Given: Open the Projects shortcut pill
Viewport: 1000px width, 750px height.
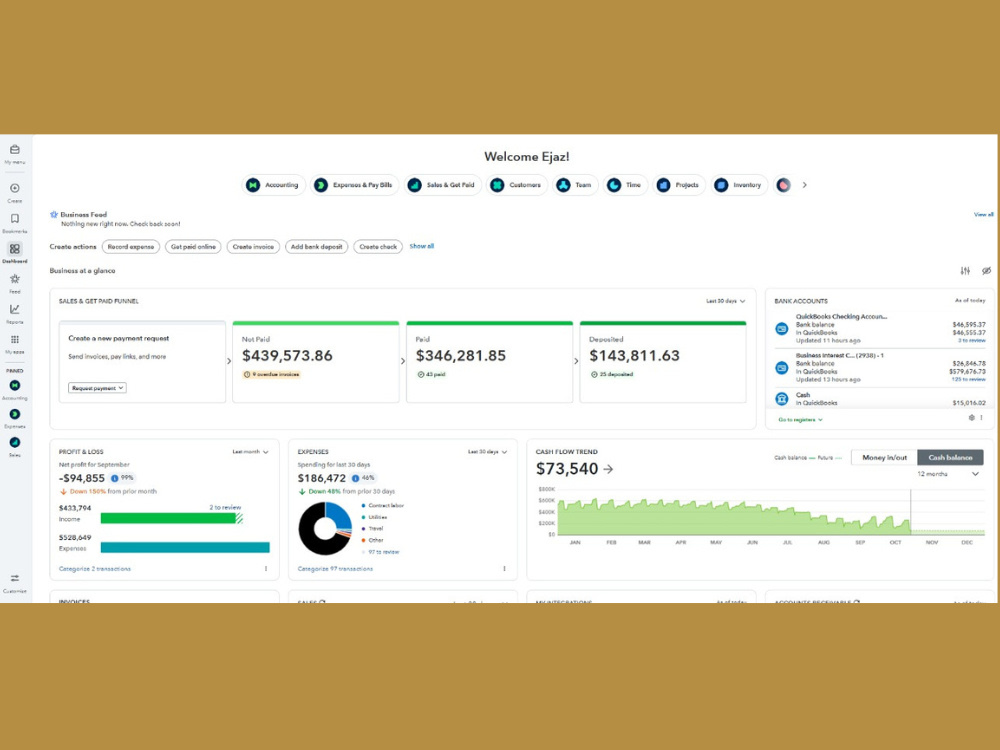Looking at the screenshot, I should (679, 185).
